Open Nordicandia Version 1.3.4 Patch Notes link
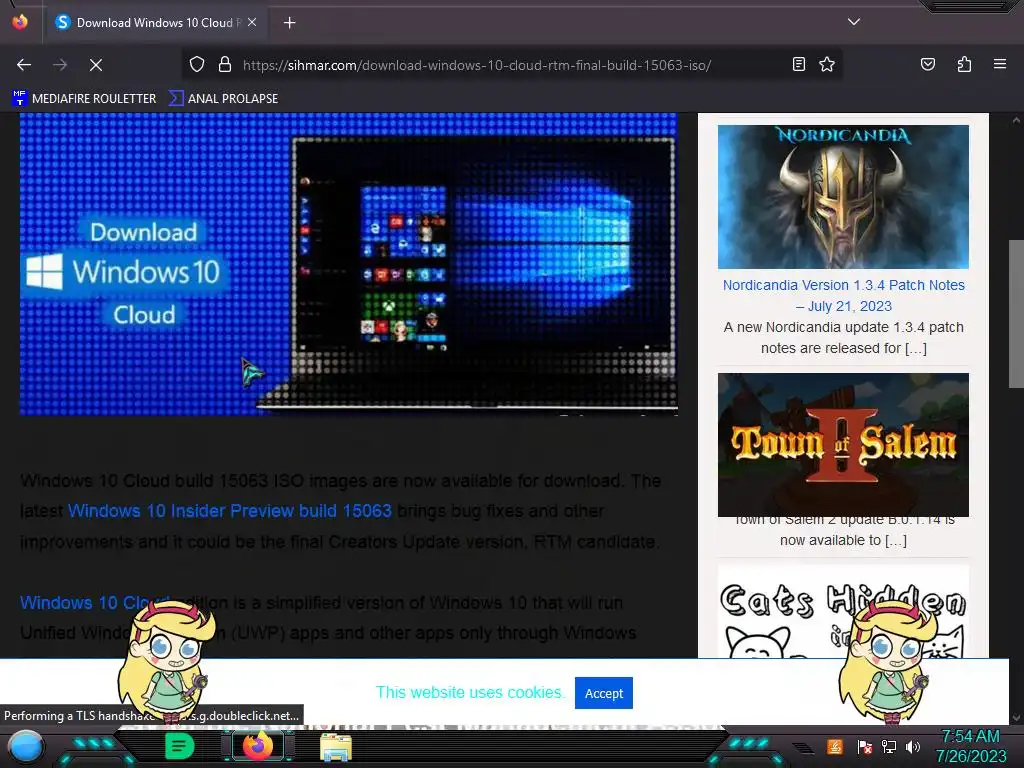The height and width of the screenshot is (768, 1024). pos(843,295)
